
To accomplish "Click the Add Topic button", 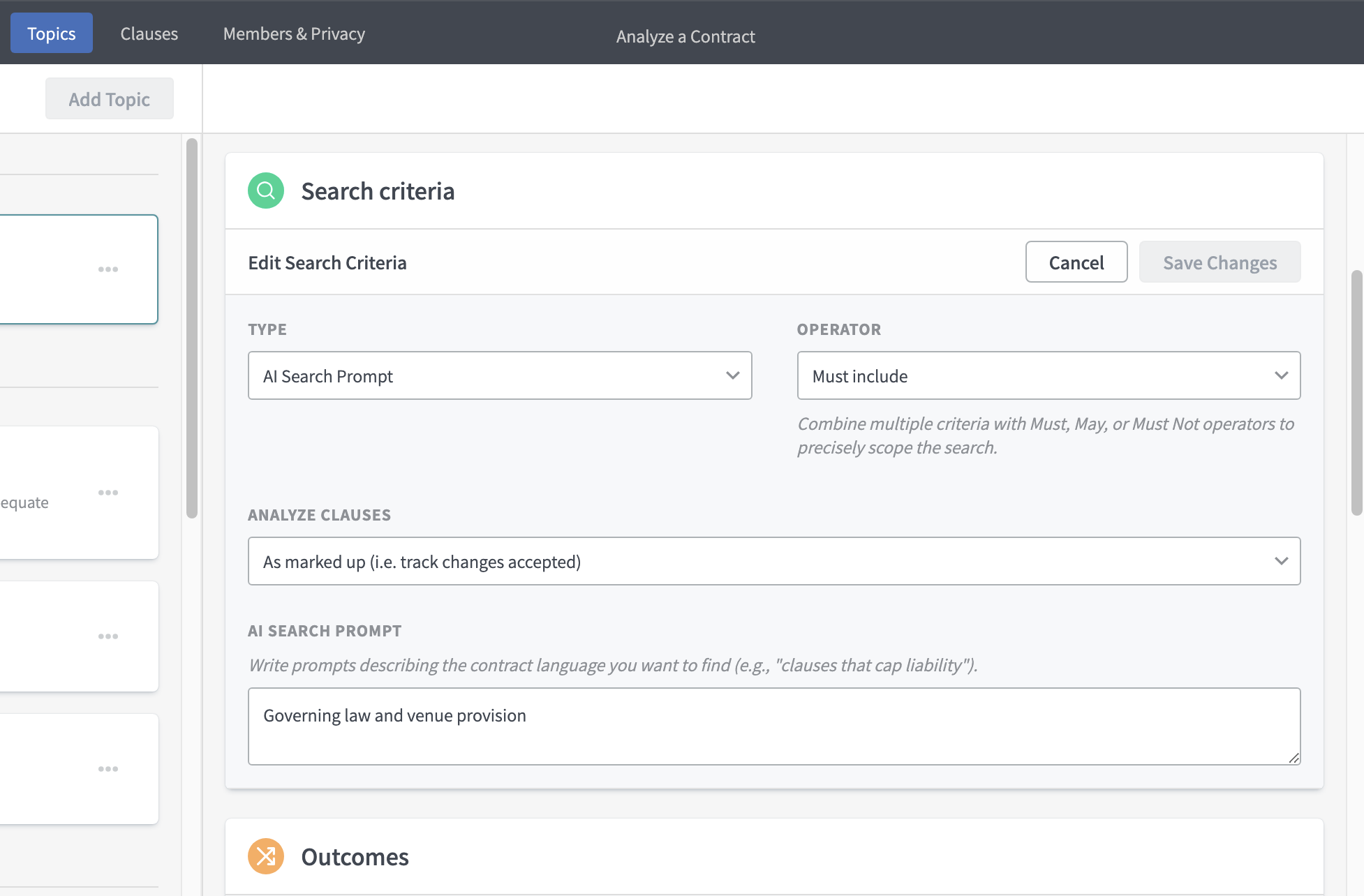I will 110,98.
